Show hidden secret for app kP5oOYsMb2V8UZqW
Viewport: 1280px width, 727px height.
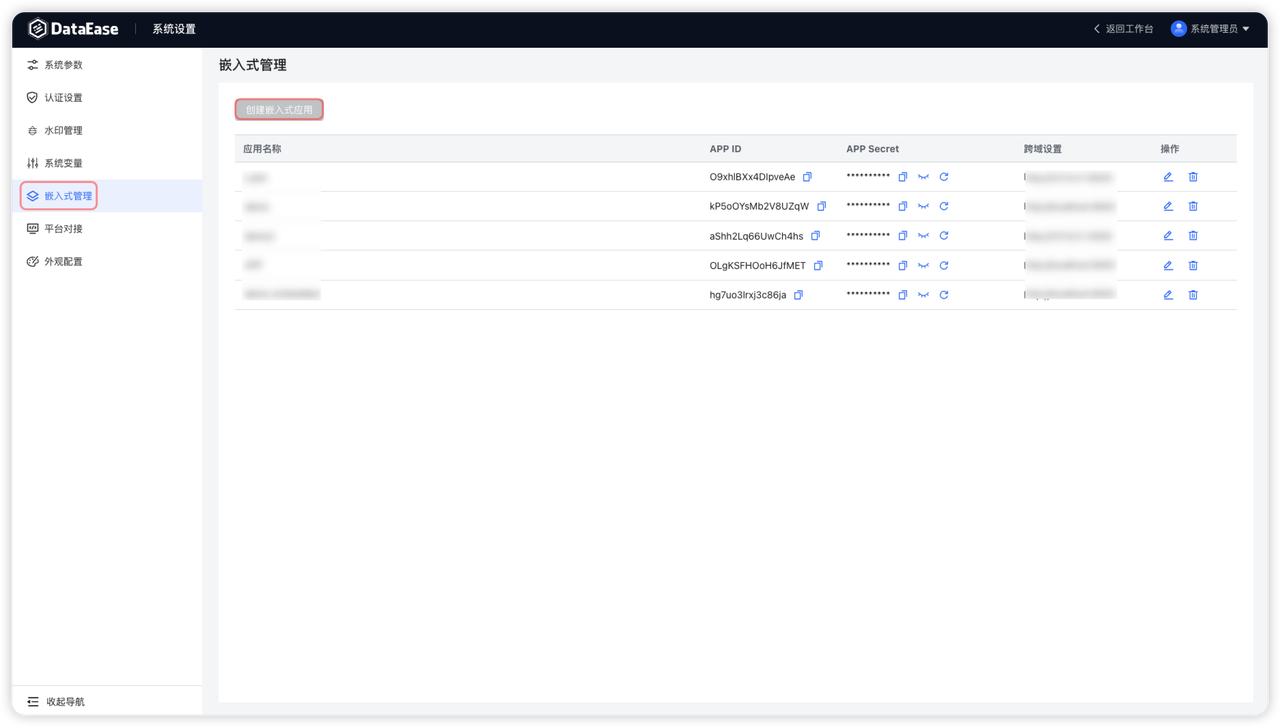click(923, 206)
